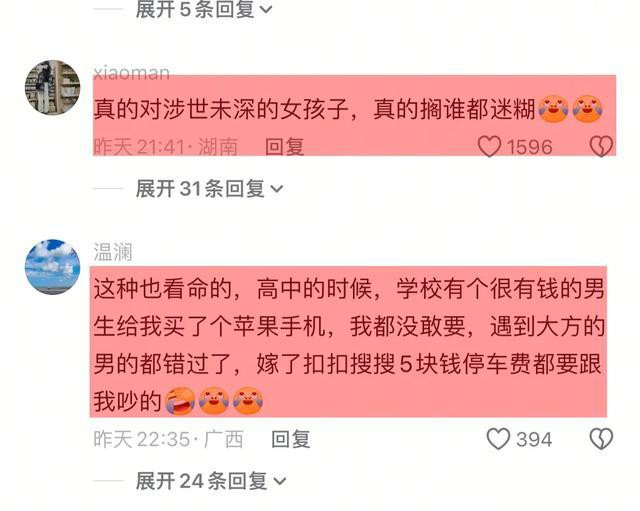Dislike xiaoman's comment using broken heart
The width and height of the screenshot is (640, 511).
[601, 147]
